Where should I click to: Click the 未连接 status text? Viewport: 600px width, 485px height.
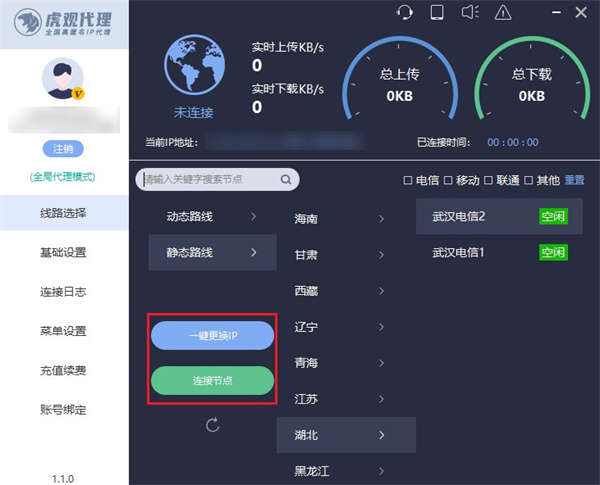coord(194,113)
